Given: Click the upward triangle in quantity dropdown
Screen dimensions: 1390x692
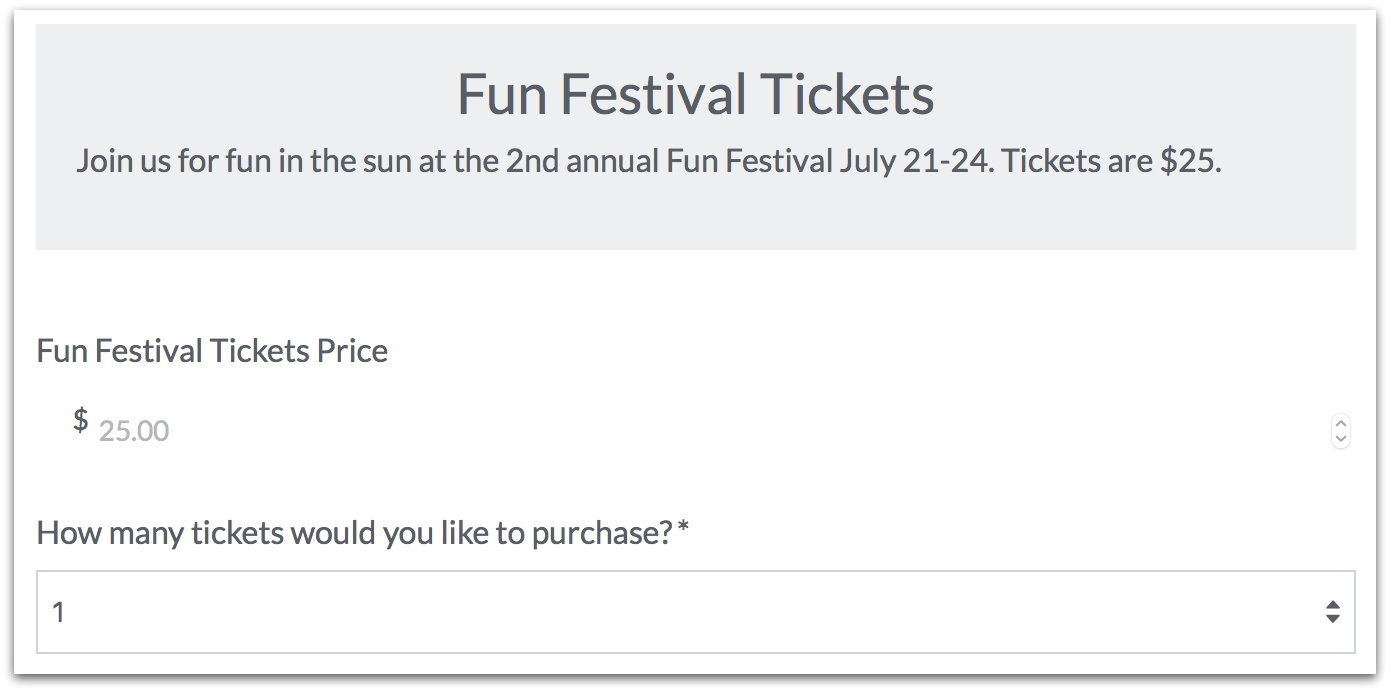Looking at the screenshot, I should tap(1332, 605).
